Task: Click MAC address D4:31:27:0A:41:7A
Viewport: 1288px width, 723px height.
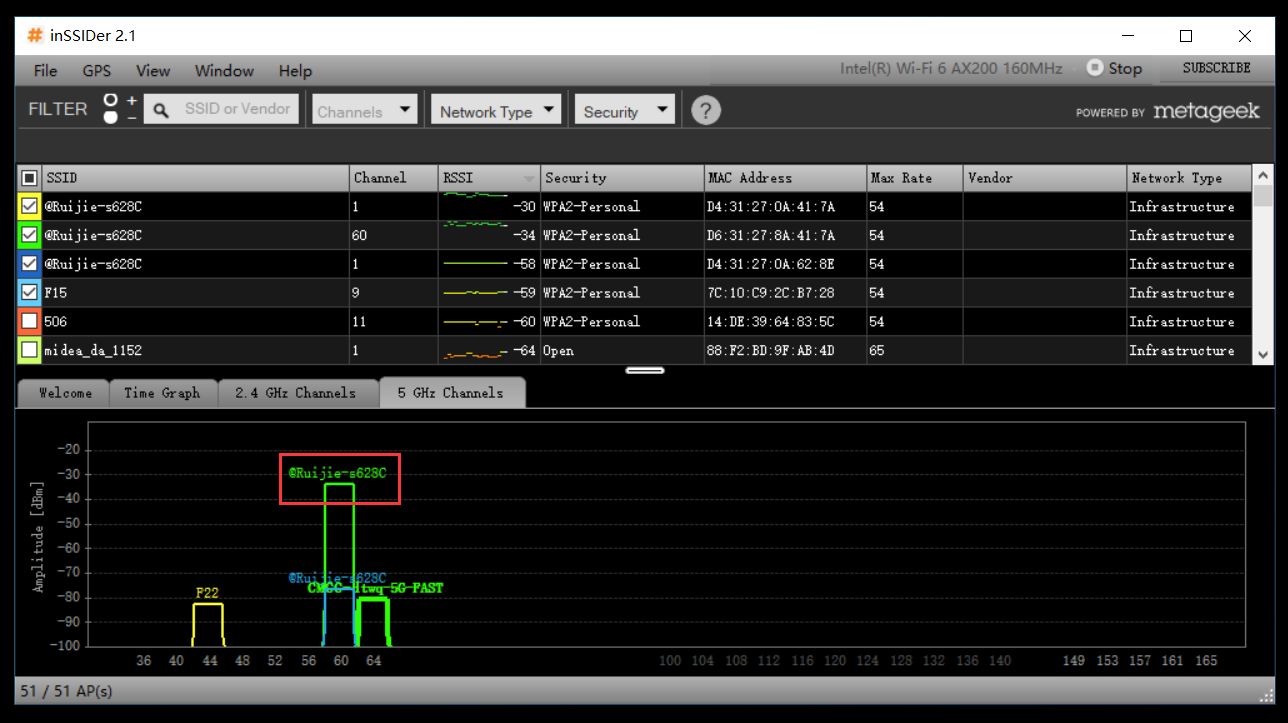Action: (x=771, y=207)
